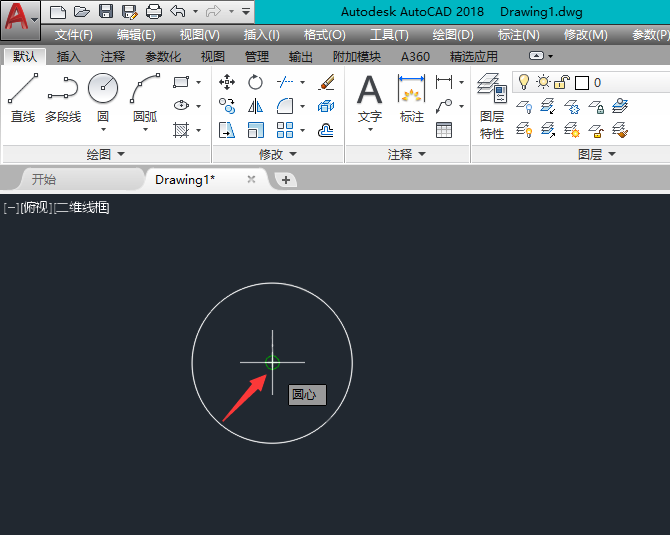The width and height of the screenshot is (670, 535).
Task: Open the File (文件) menu
Action: pos(73,35)
